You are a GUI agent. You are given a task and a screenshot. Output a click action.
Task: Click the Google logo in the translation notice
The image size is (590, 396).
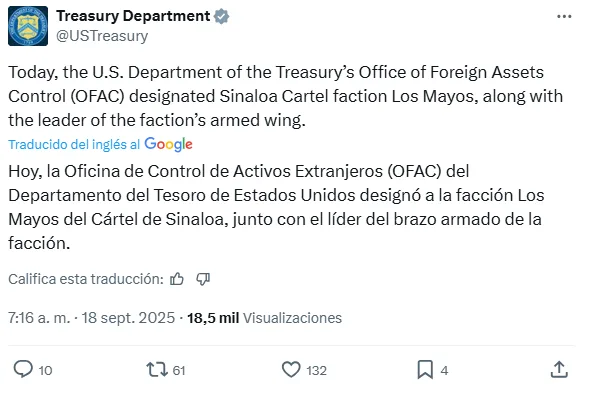pos(169,145)
